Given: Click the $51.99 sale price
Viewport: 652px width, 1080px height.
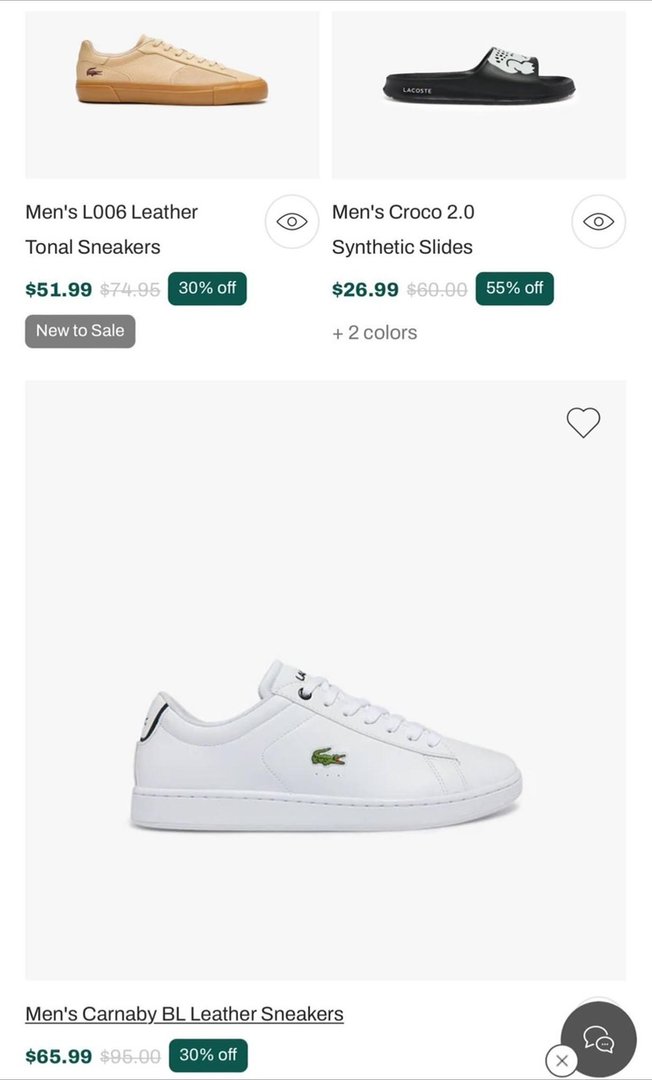Looking at the screenshot, I should point(59,290).
